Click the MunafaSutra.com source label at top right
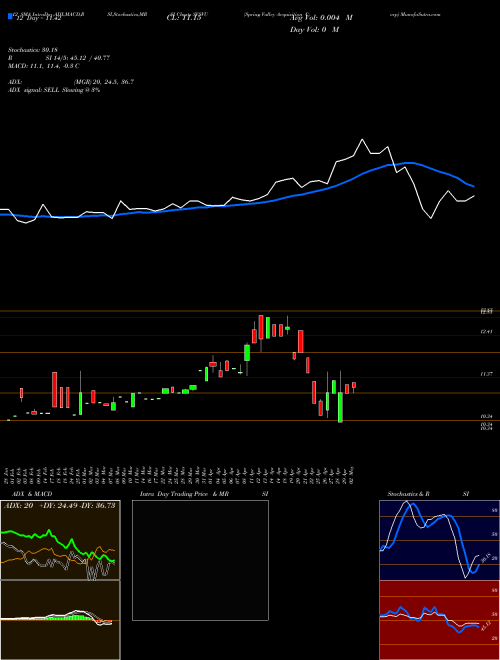Viewport: 500px width, 660px height. pos(415,14)
